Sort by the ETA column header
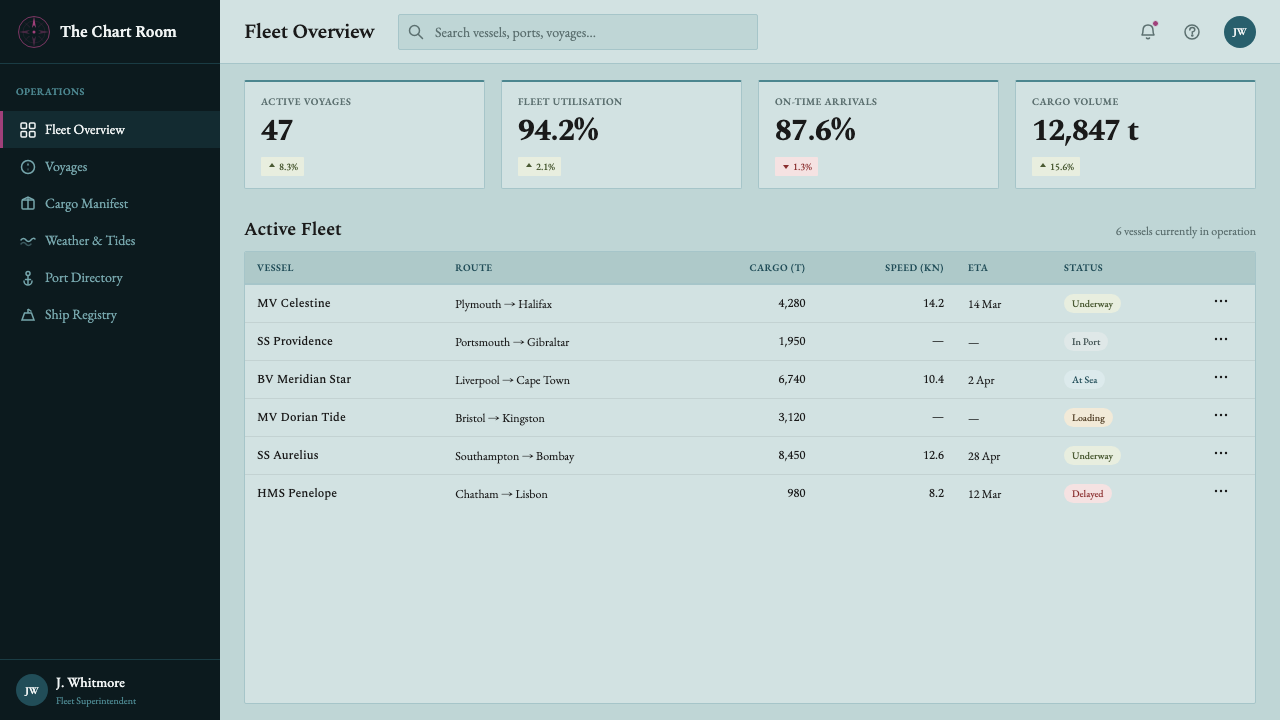Screen dimensions: 1280x720 tap(978, 268)
